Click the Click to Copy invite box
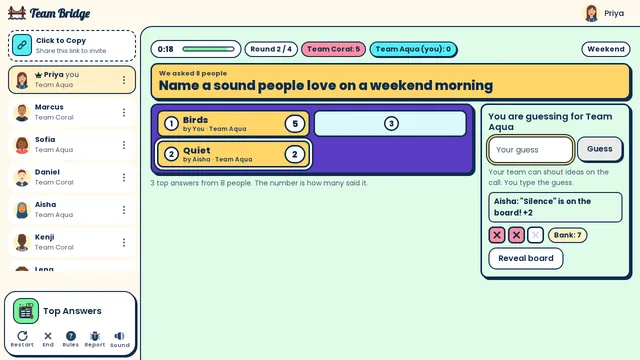The width and height of the screenshot is (640, 360). [72, 45]
